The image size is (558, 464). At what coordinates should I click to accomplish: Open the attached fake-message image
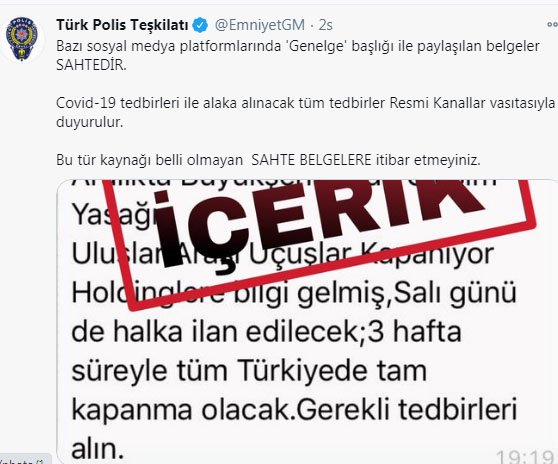click(x=307, y=322)
